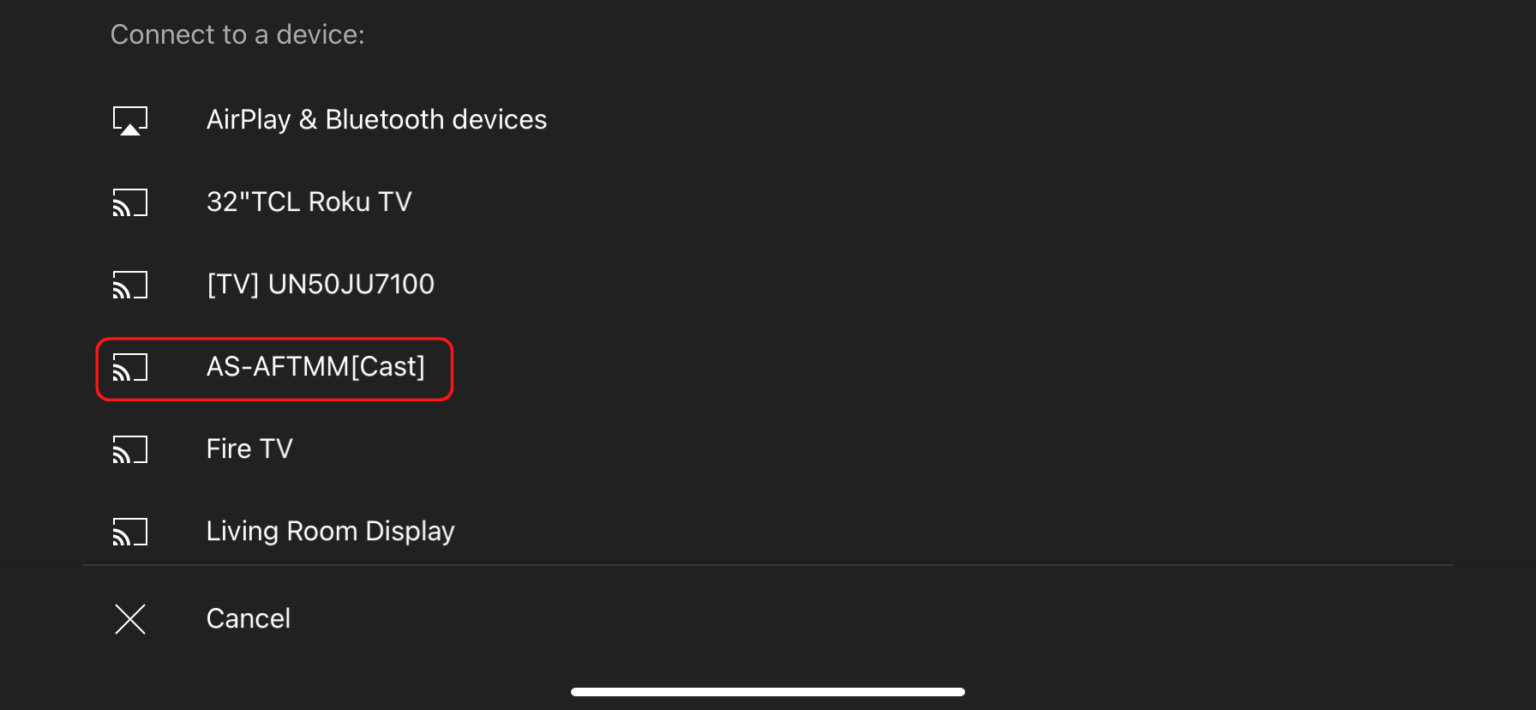
Task: Connect to 32"TCL Roku TV
Action: click(308, 201)
